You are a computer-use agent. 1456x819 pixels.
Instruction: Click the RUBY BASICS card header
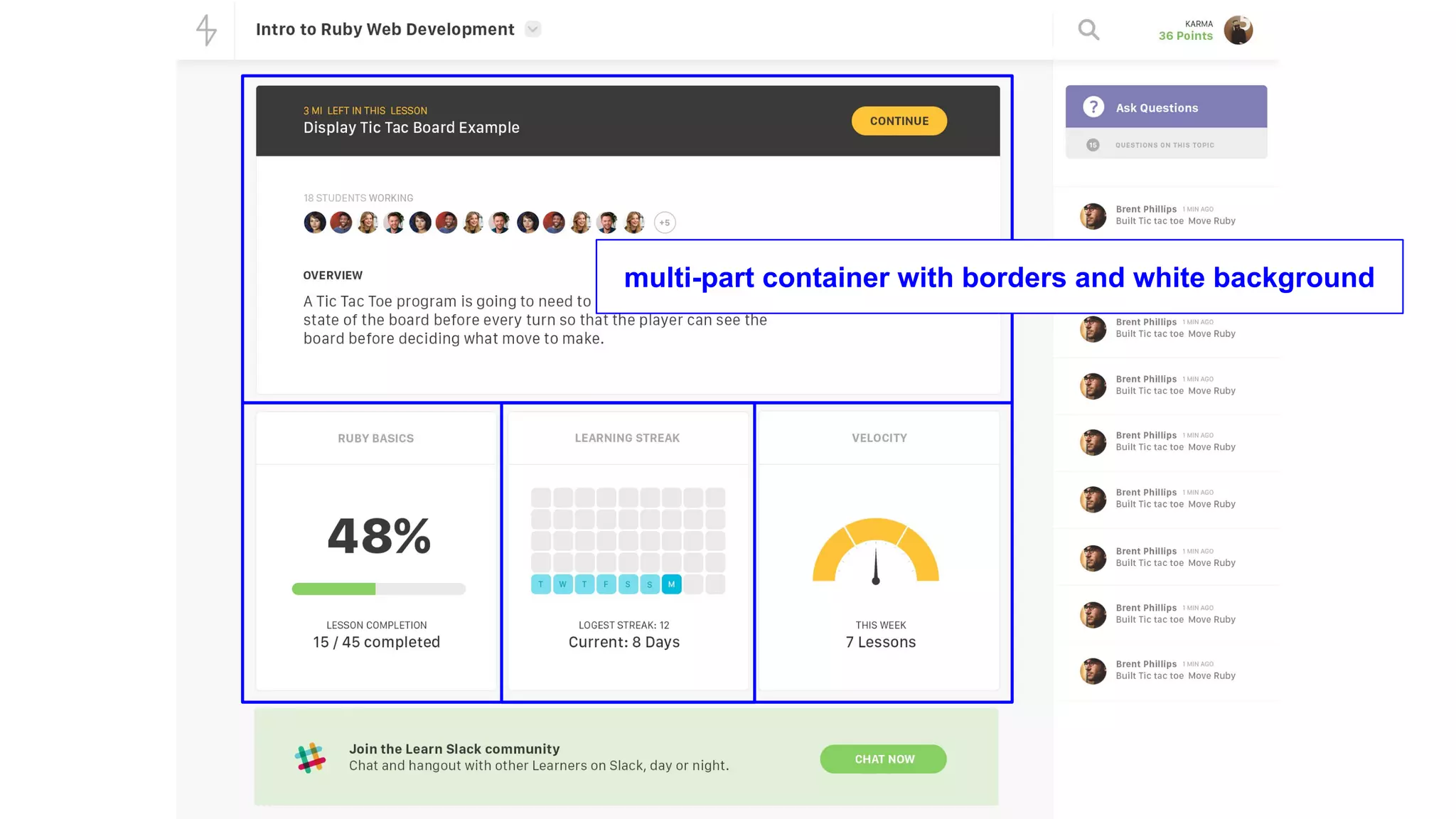tap(375, 439)
